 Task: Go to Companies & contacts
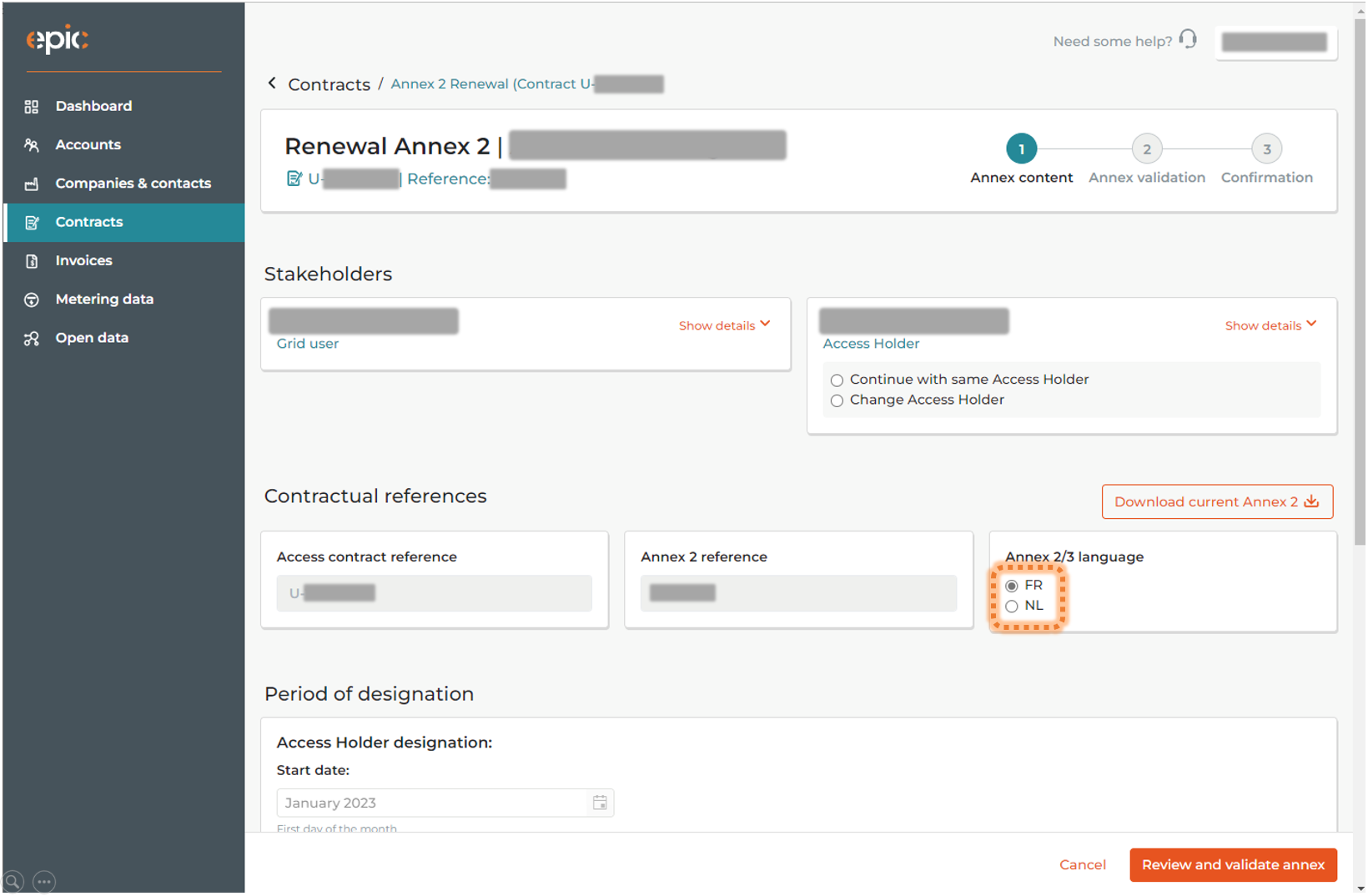pyautogui.click(x=124, y=183)
